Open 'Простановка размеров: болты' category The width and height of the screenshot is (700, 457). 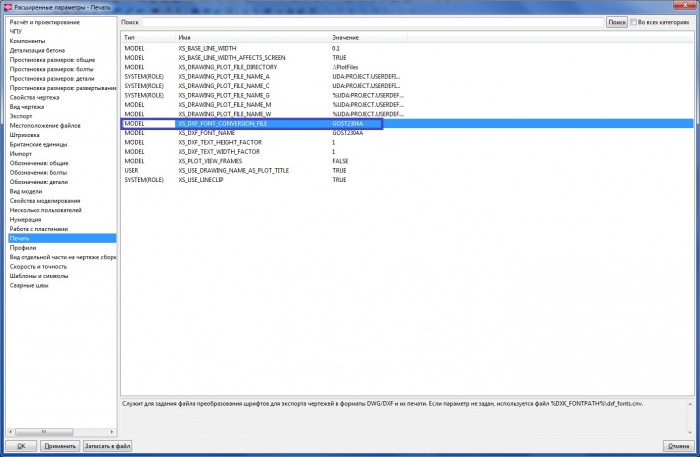tap(51, 69)
